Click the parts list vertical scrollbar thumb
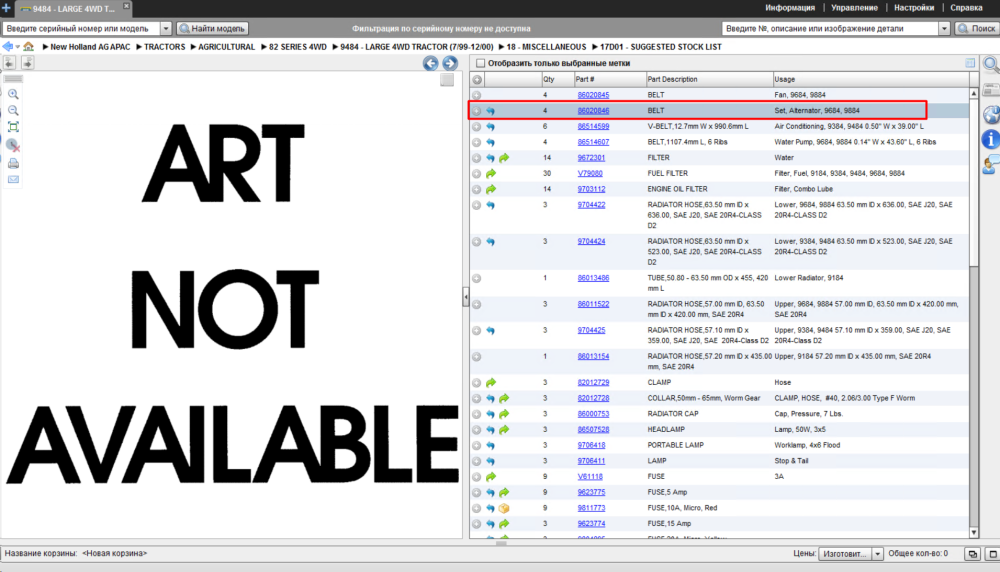The image size is (1000, 572). point(973,182)
